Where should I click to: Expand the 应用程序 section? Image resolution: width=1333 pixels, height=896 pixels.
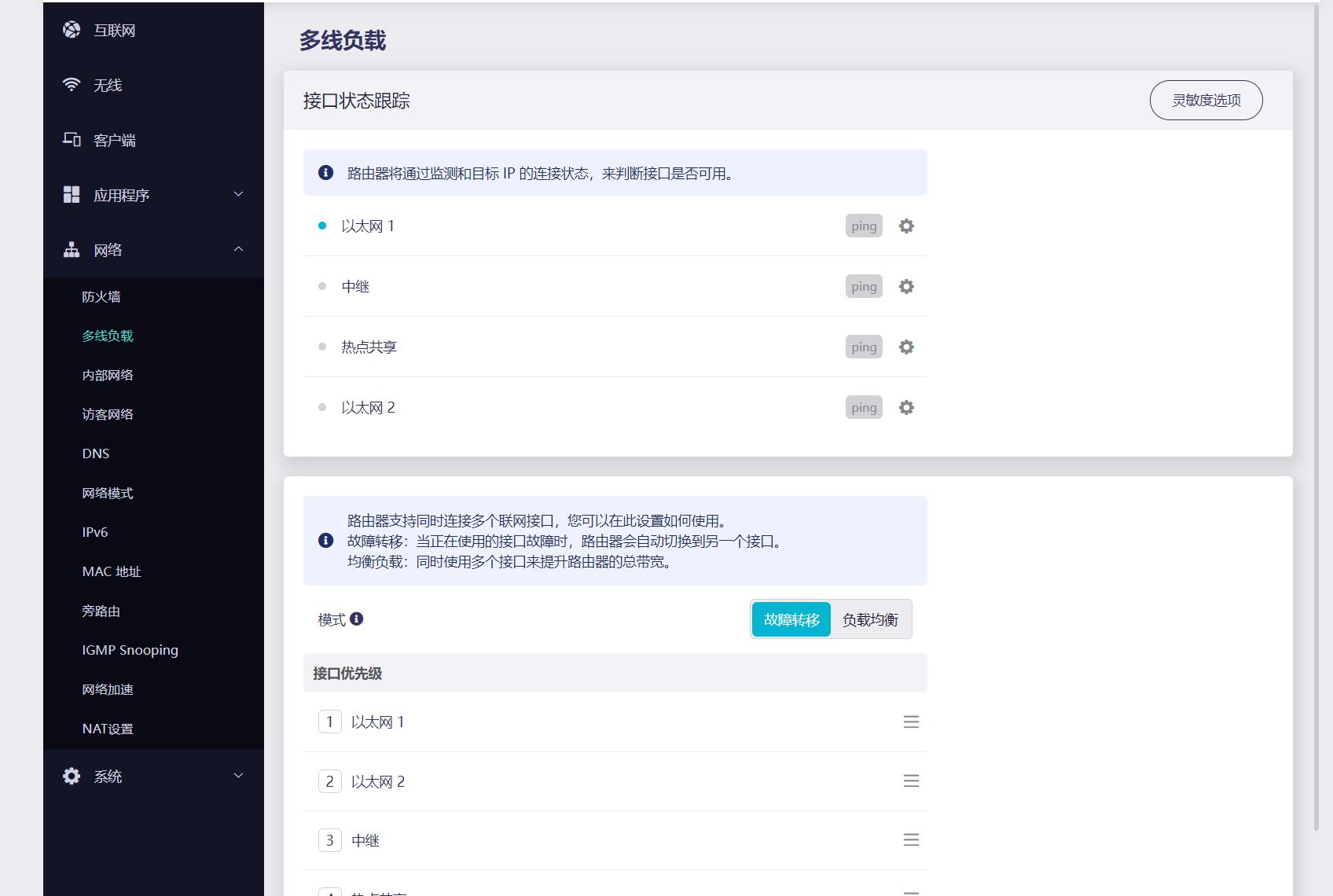point(238,194)
